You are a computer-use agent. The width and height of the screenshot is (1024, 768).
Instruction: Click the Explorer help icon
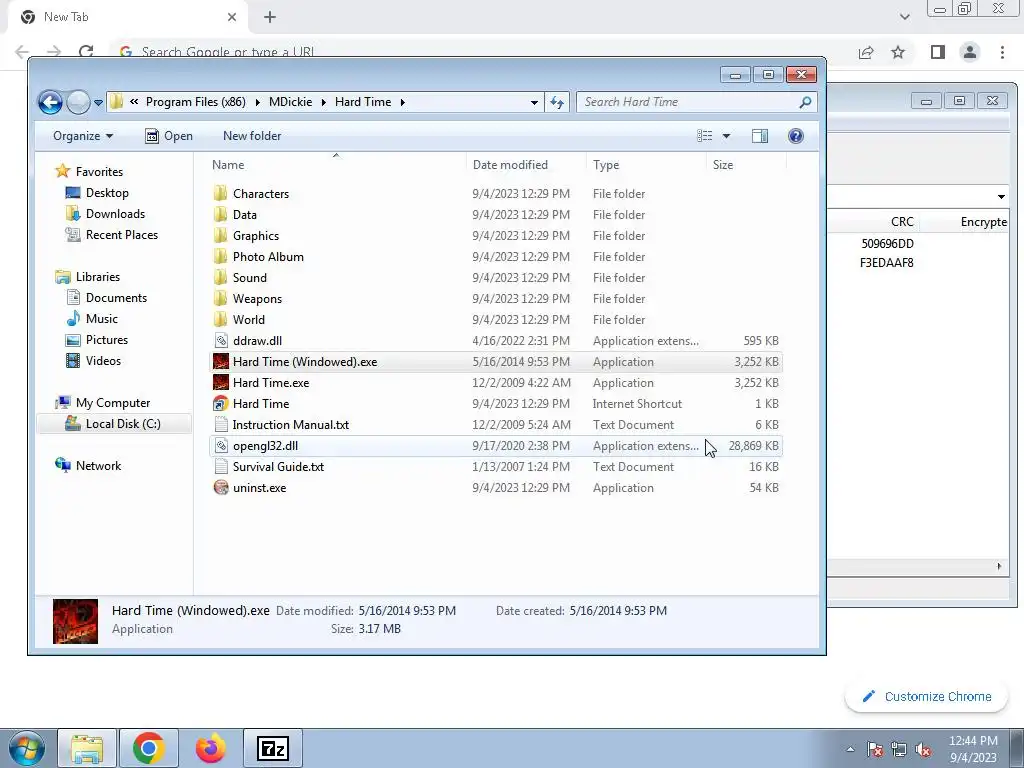(795, 136)
